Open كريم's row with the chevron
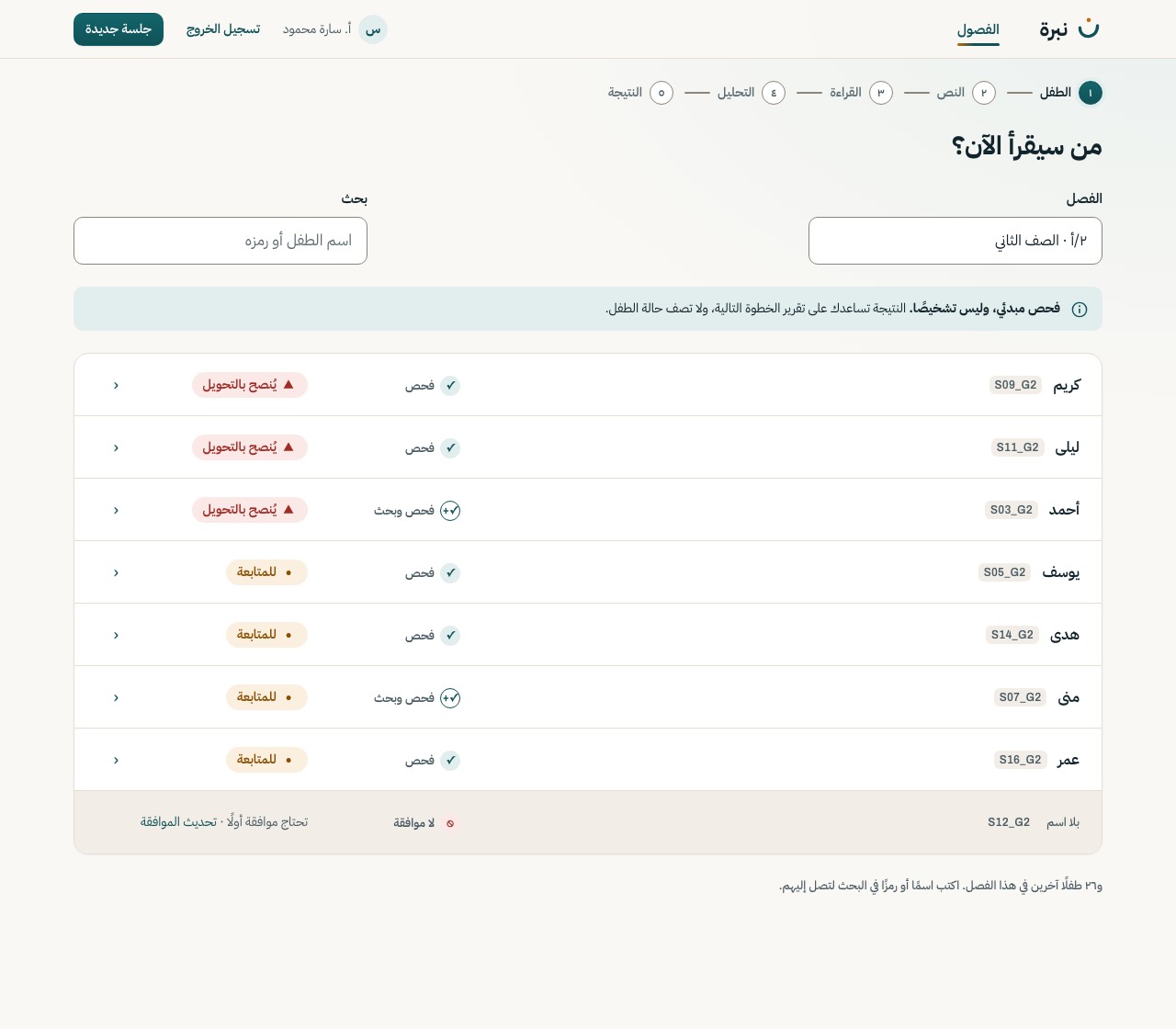Screen dimensions: 1176x1029 [116, 385]
